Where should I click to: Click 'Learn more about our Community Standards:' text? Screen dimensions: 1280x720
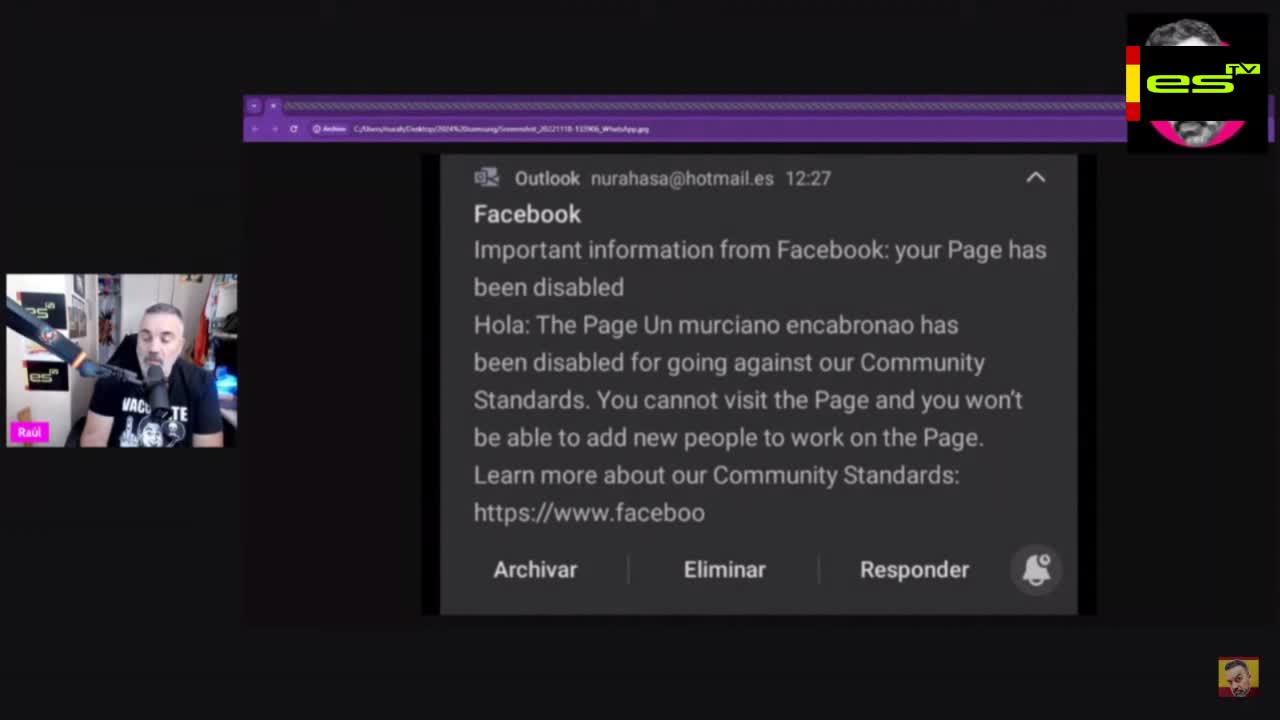[716, 475]
